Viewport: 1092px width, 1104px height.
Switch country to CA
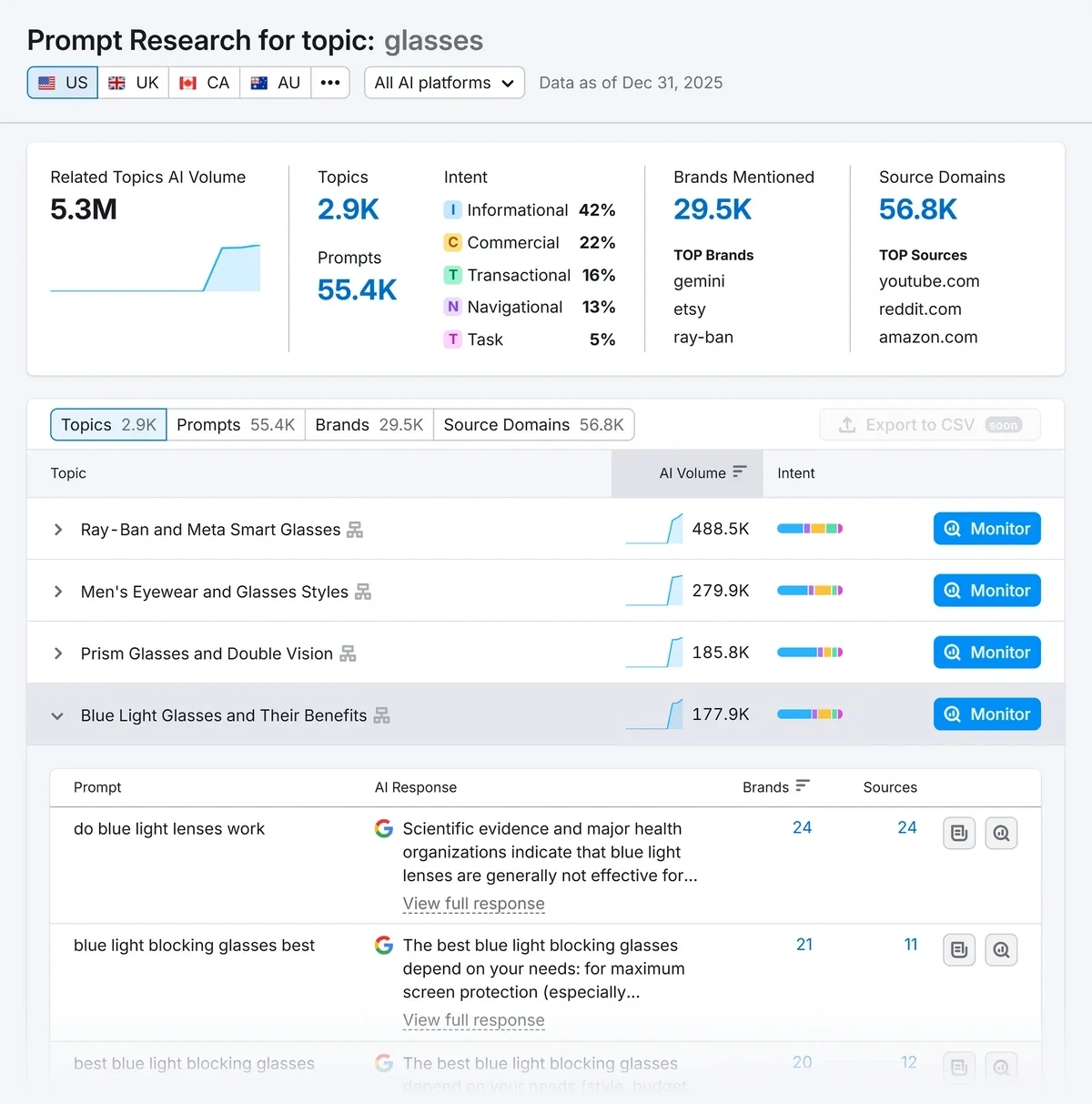click(205, 83)
